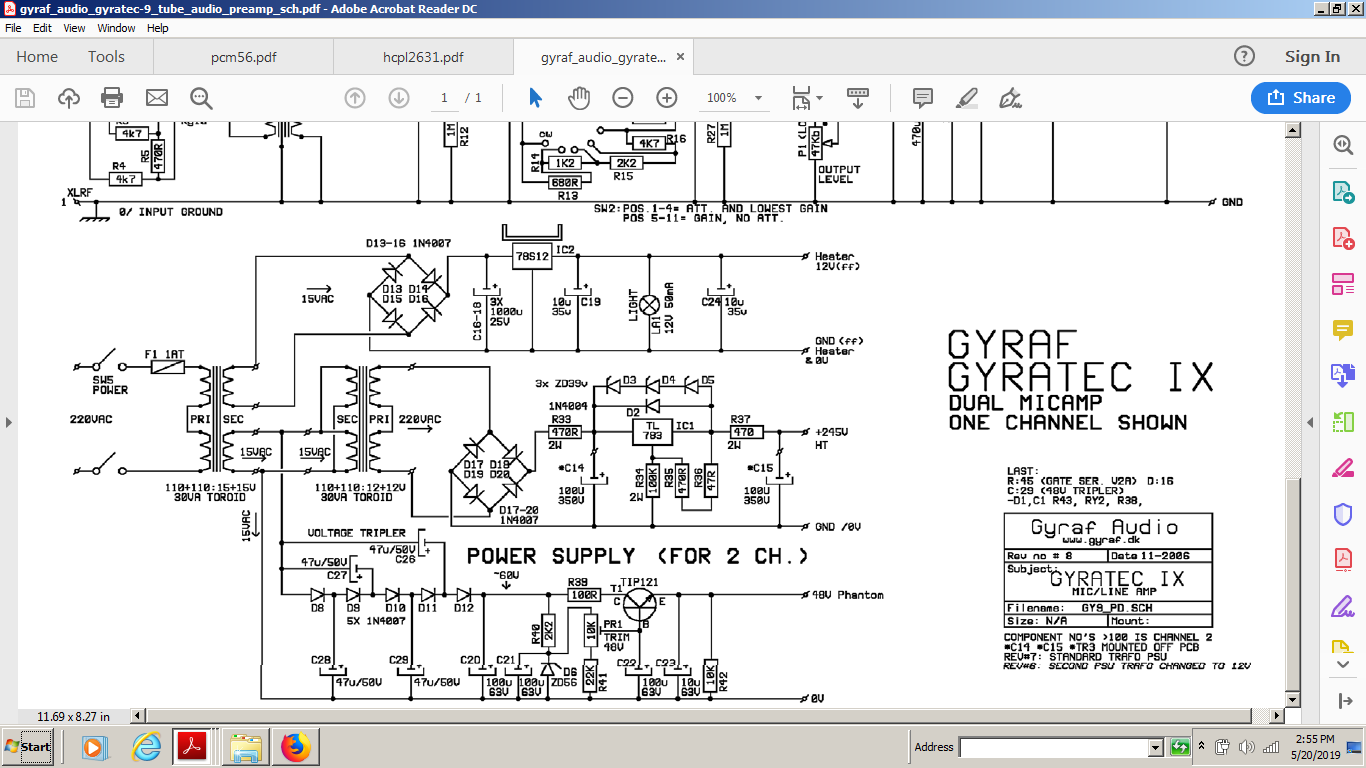Open Fill & Sign tool in right pane
This screenshot has width=1366, height=768.
1342,606
